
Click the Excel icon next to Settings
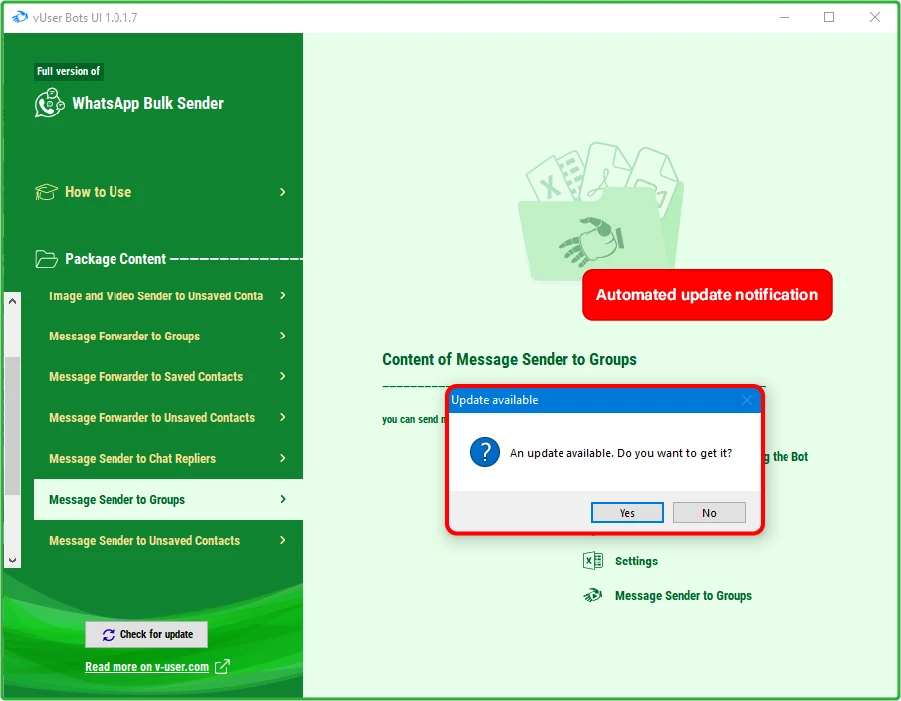coord(592,560)
